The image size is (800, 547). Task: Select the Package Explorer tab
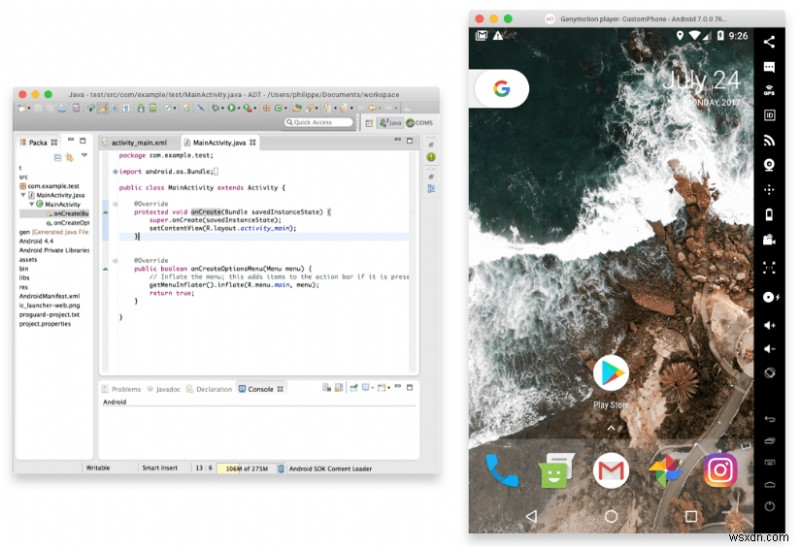[x=38, y=142]
